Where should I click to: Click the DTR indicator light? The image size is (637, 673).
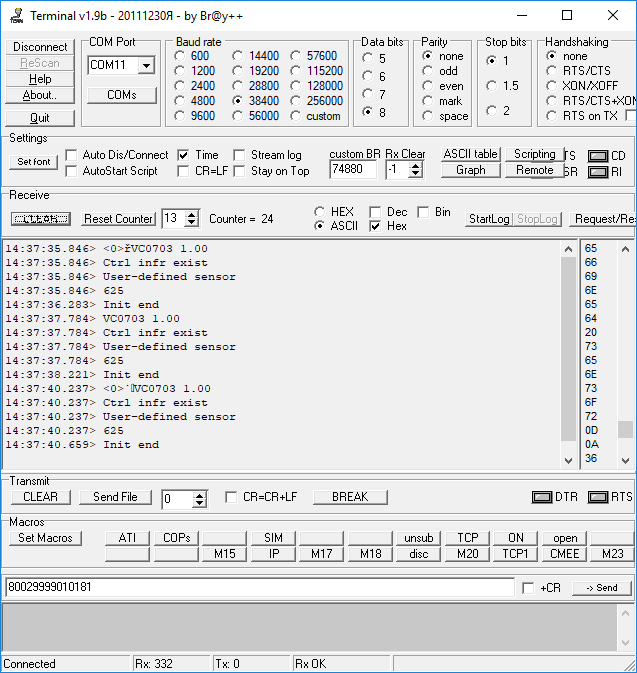542,497
